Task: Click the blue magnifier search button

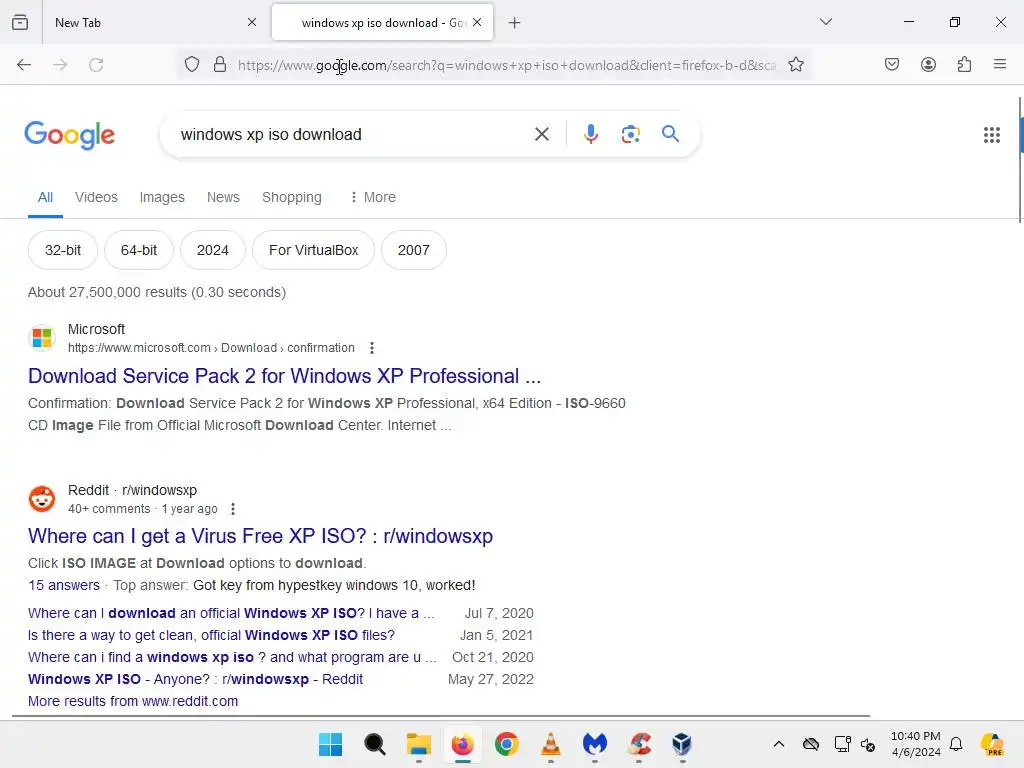Action: pos(670,134)
